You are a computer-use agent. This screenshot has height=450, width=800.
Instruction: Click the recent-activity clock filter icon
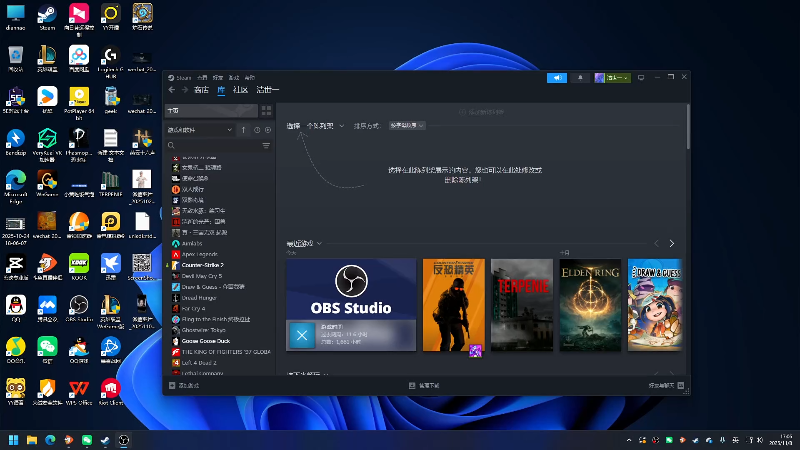pyautogui.click(x=257, y=130)
